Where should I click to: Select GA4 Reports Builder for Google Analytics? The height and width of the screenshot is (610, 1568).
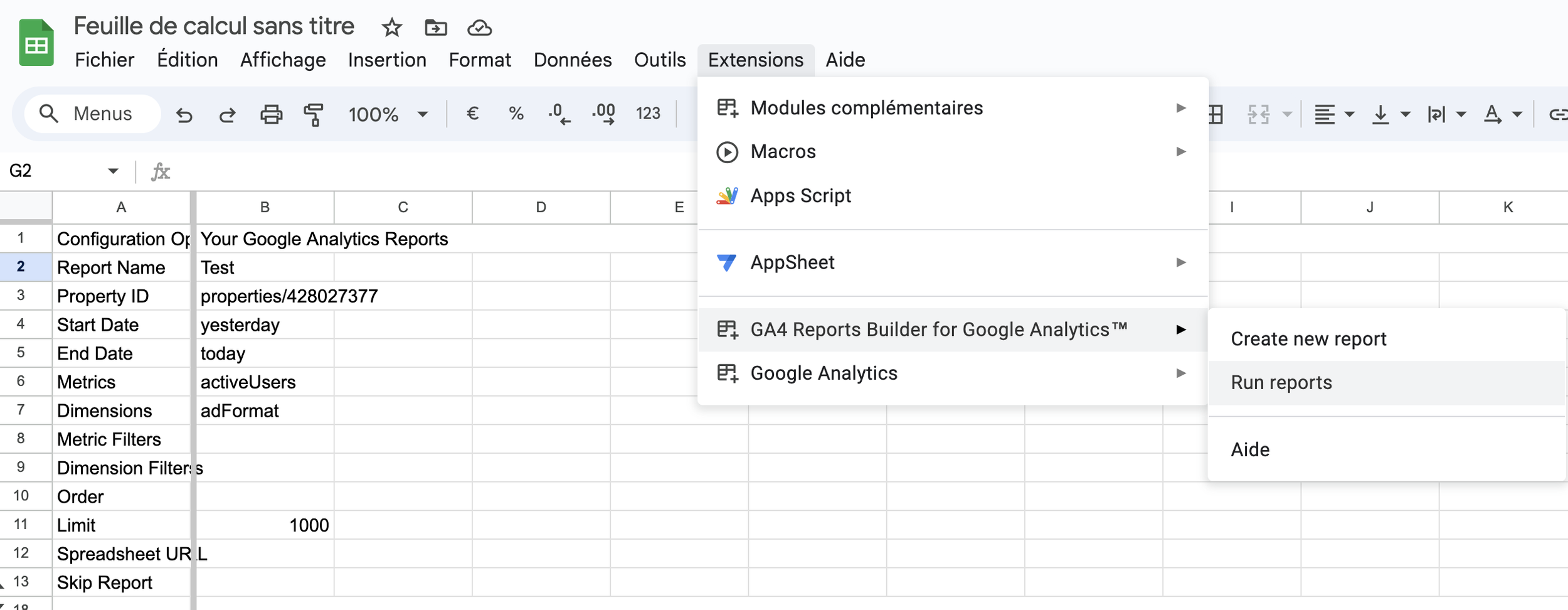click(953, 329)
